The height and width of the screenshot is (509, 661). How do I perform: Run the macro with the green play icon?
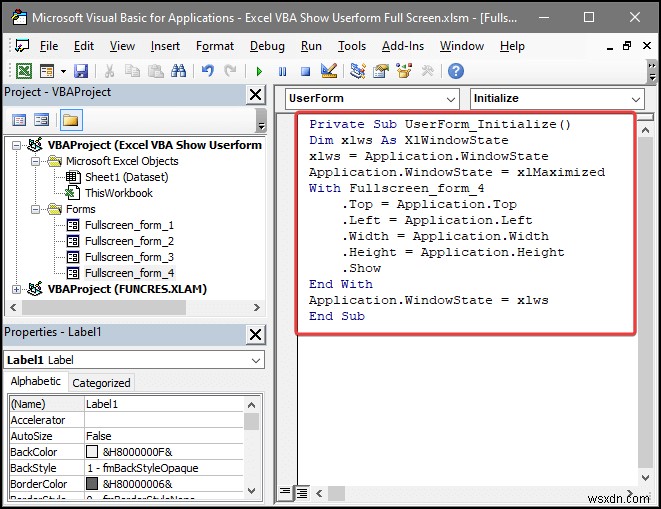[259, 71]
